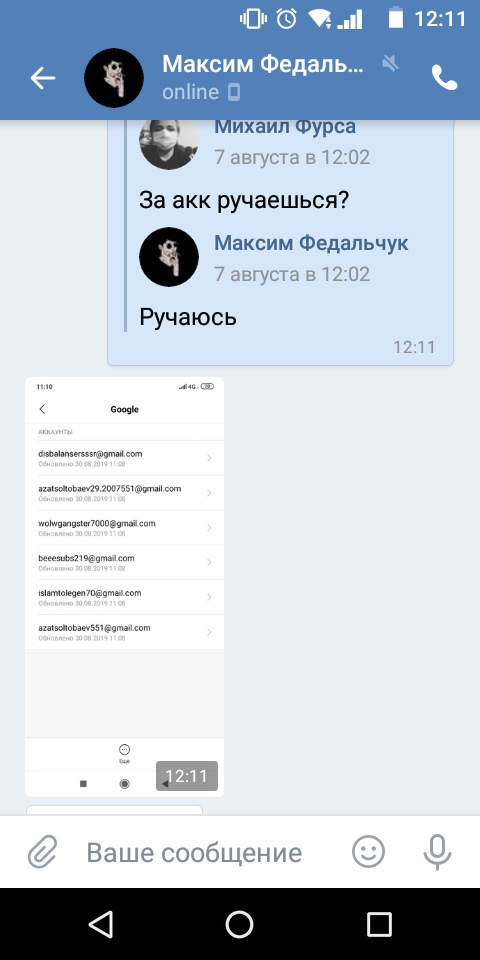
Task: Open Михаил Фурса's avatar in forwarded message
Action: click(169, 142)
